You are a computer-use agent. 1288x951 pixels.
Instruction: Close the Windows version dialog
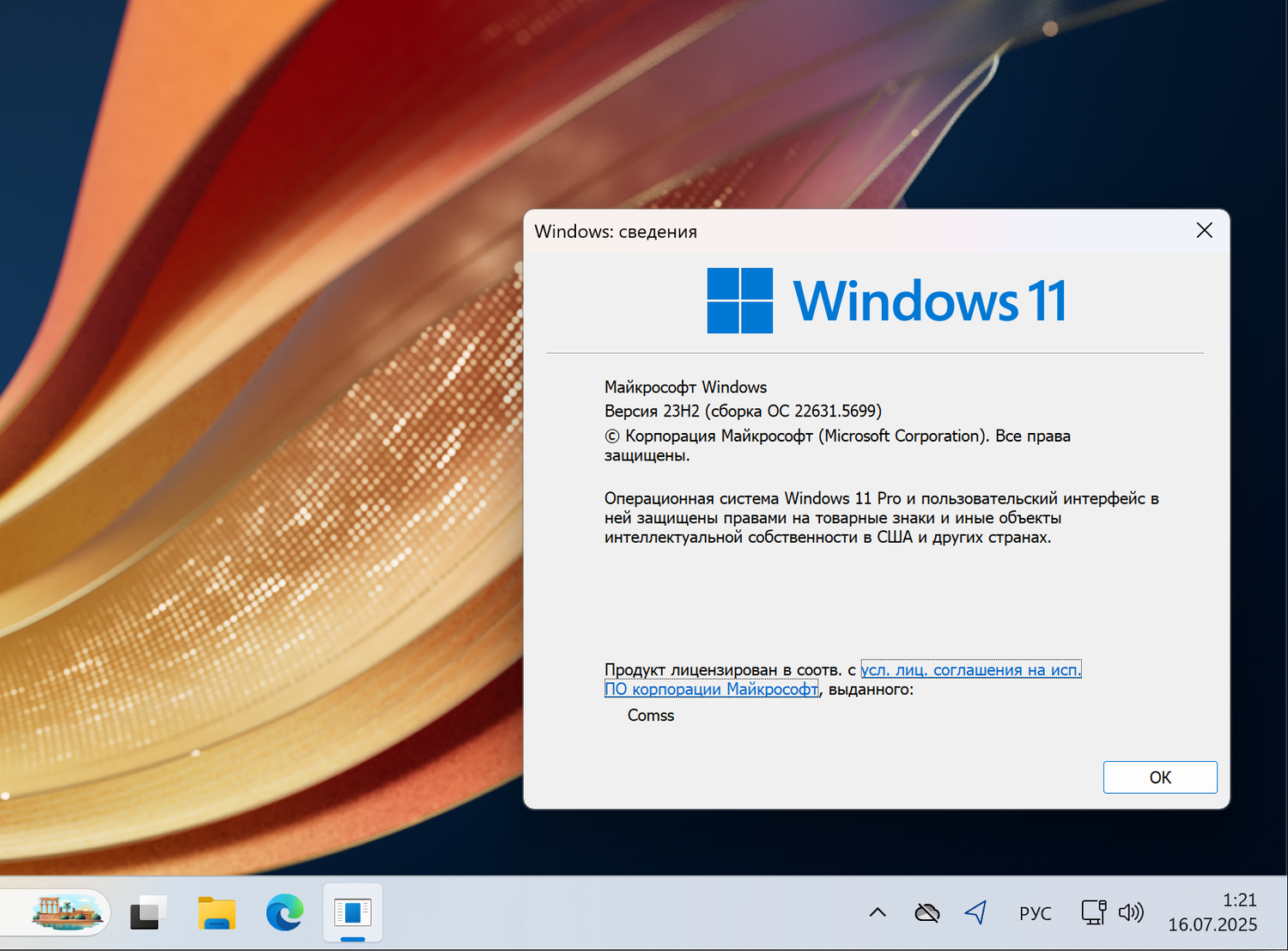[1204, 230]
